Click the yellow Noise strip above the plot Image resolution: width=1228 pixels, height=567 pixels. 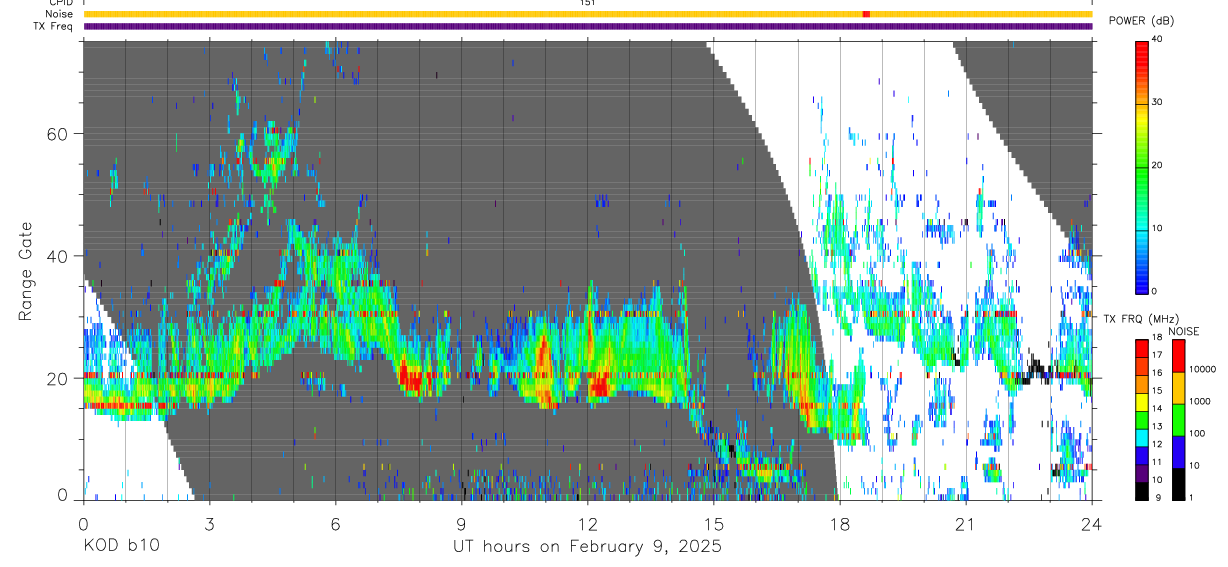(x=588, y=14)
